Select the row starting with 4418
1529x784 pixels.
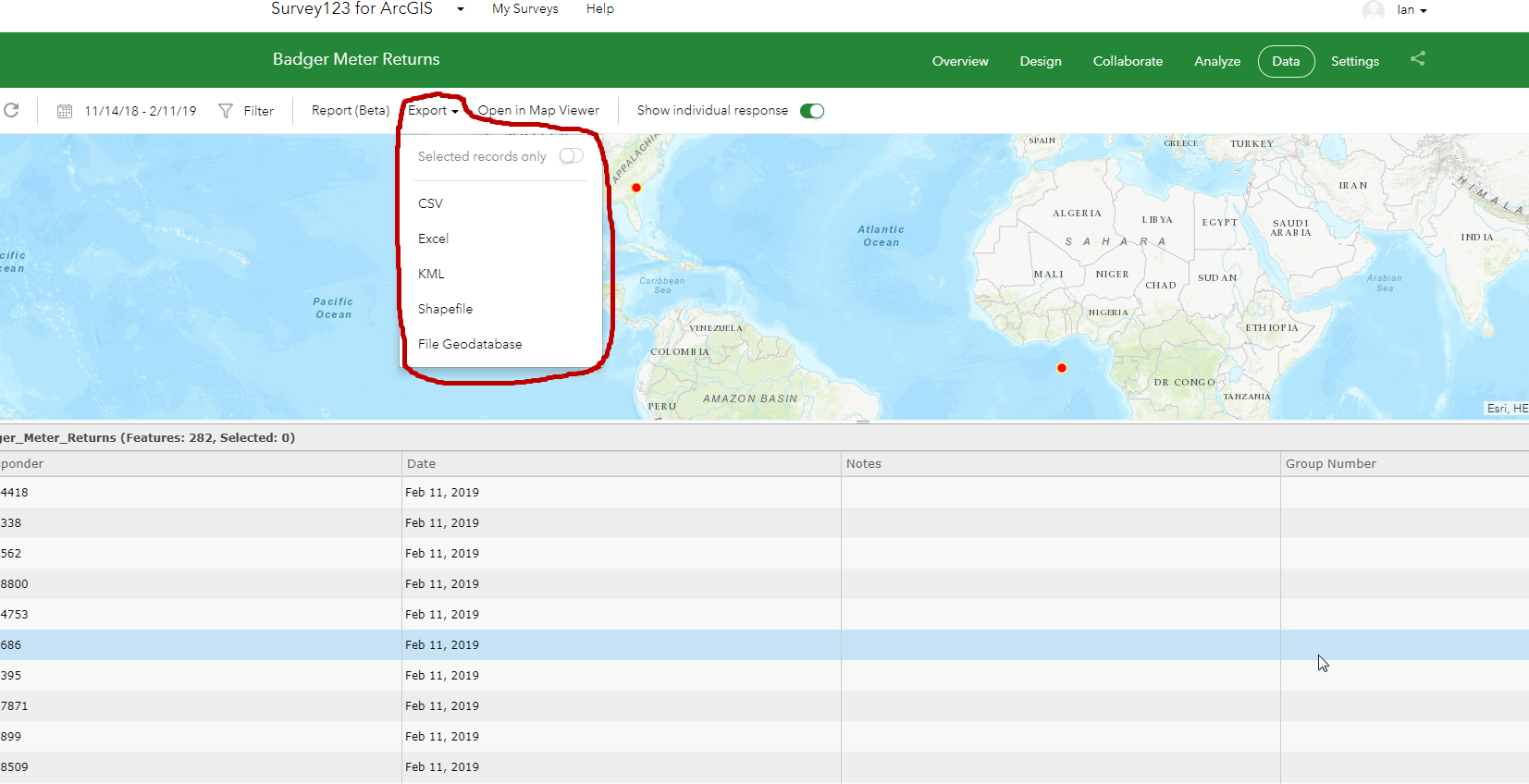[764, 493]
